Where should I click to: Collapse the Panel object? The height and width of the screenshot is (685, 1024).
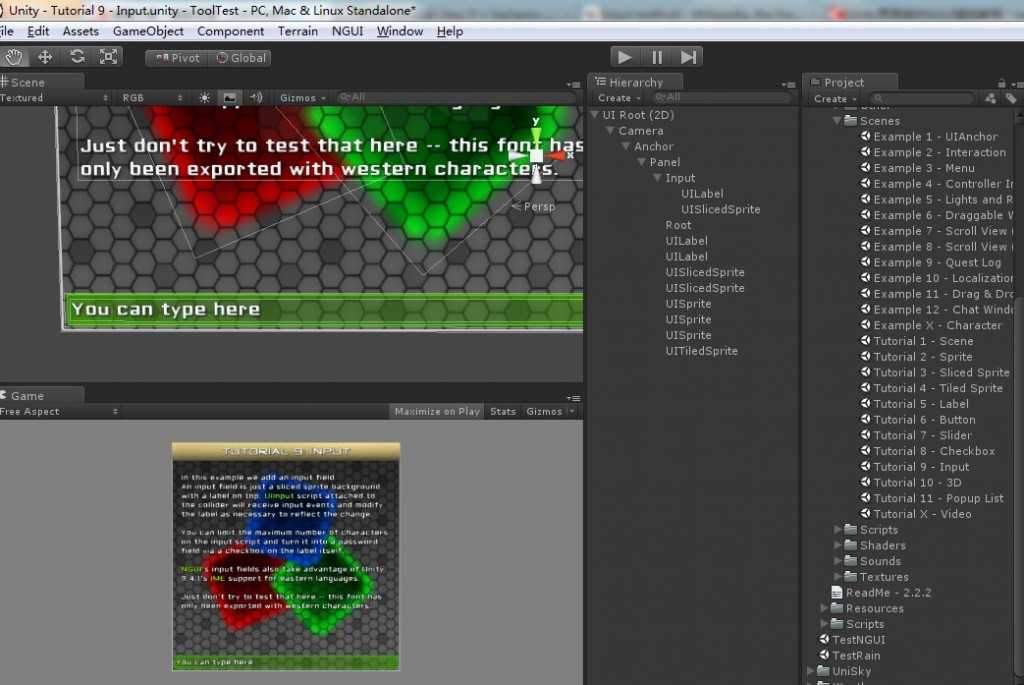pyautogui.click(x=642, y=162)
